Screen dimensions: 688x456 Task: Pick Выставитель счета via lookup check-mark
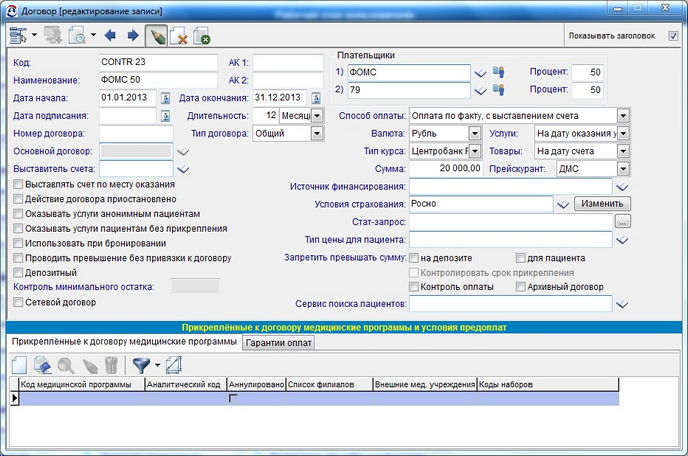tap(183, 169)
